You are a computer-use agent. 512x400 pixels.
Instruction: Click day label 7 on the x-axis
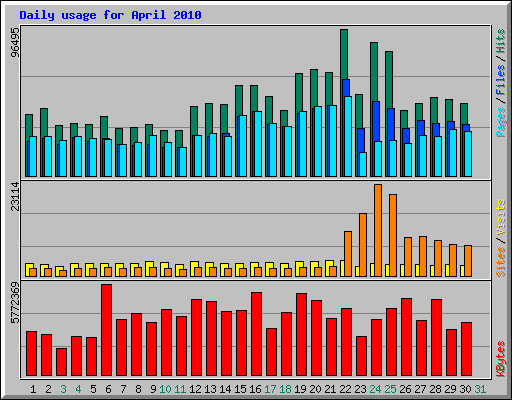point(123,389)
